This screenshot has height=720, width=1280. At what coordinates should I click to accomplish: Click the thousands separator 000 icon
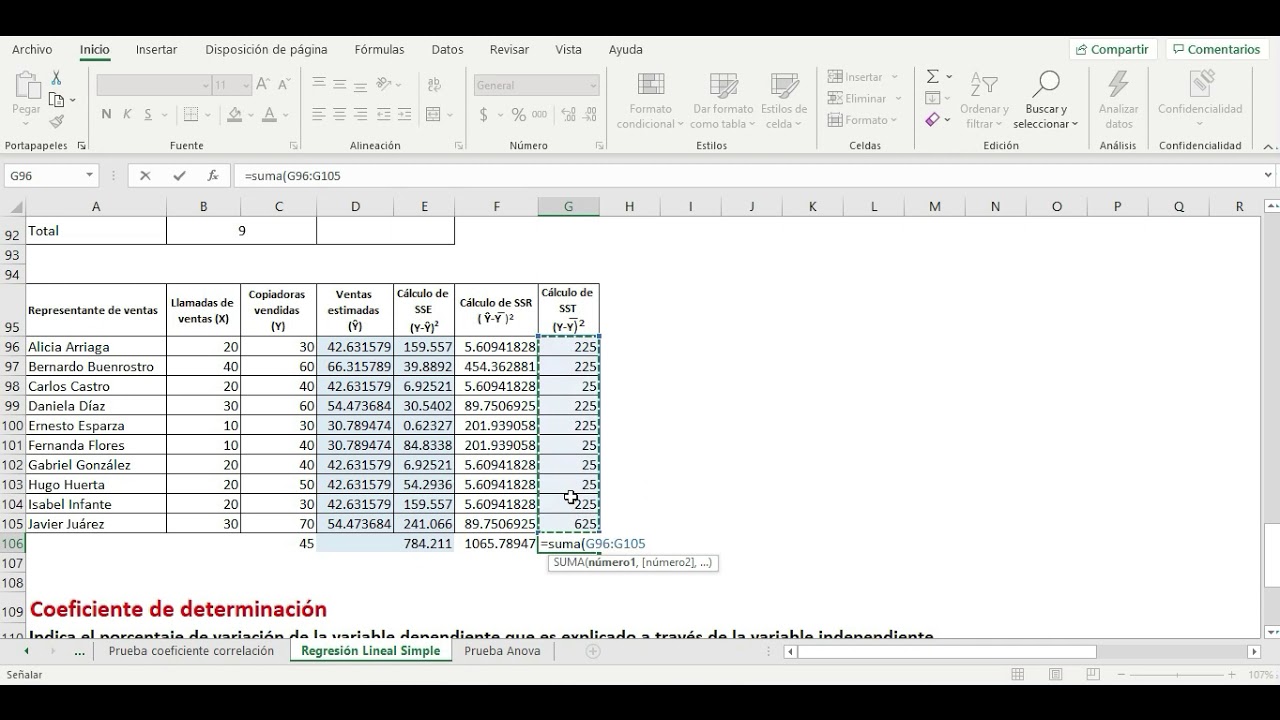click(541, 115)
